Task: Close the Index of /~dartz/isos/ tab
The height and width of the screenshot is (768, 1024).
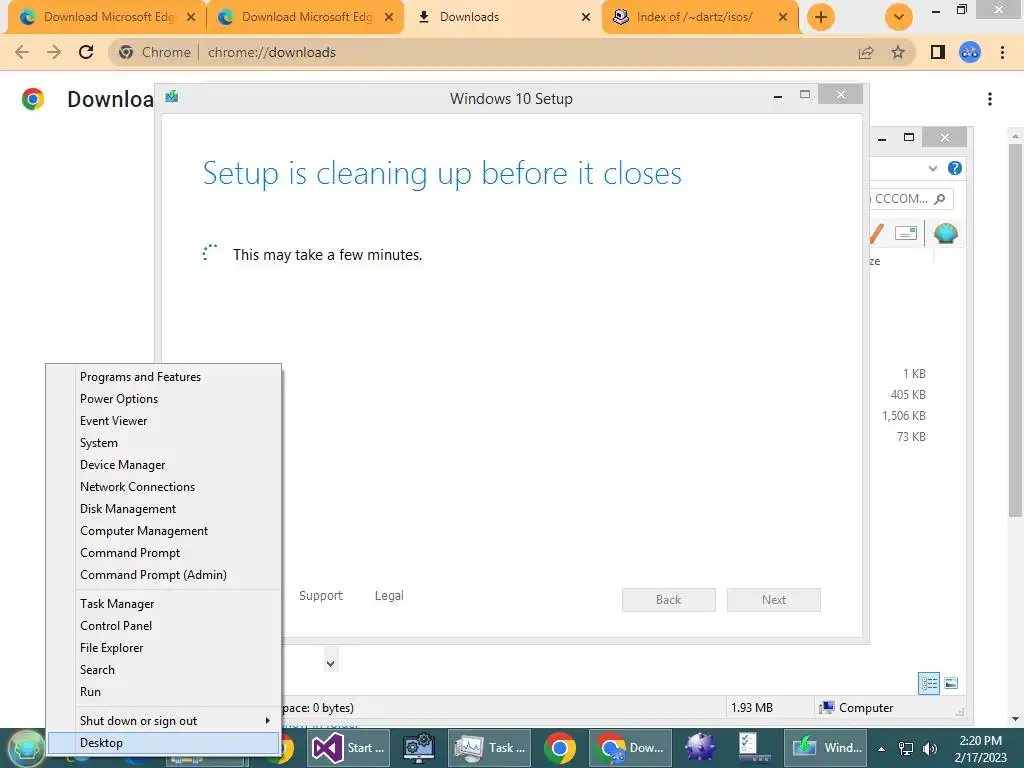Action: [783, 17]
